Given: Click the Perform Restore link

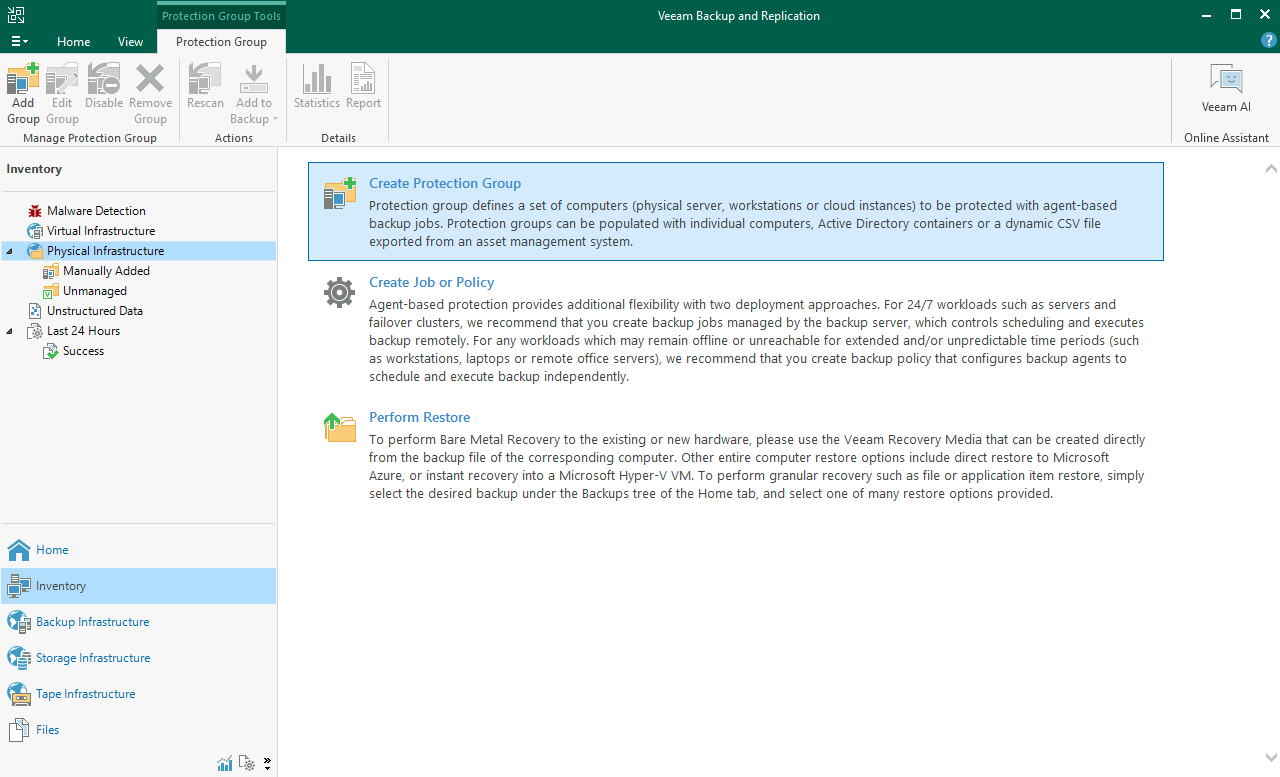Looking at the screenshot, I should point(419,418).
